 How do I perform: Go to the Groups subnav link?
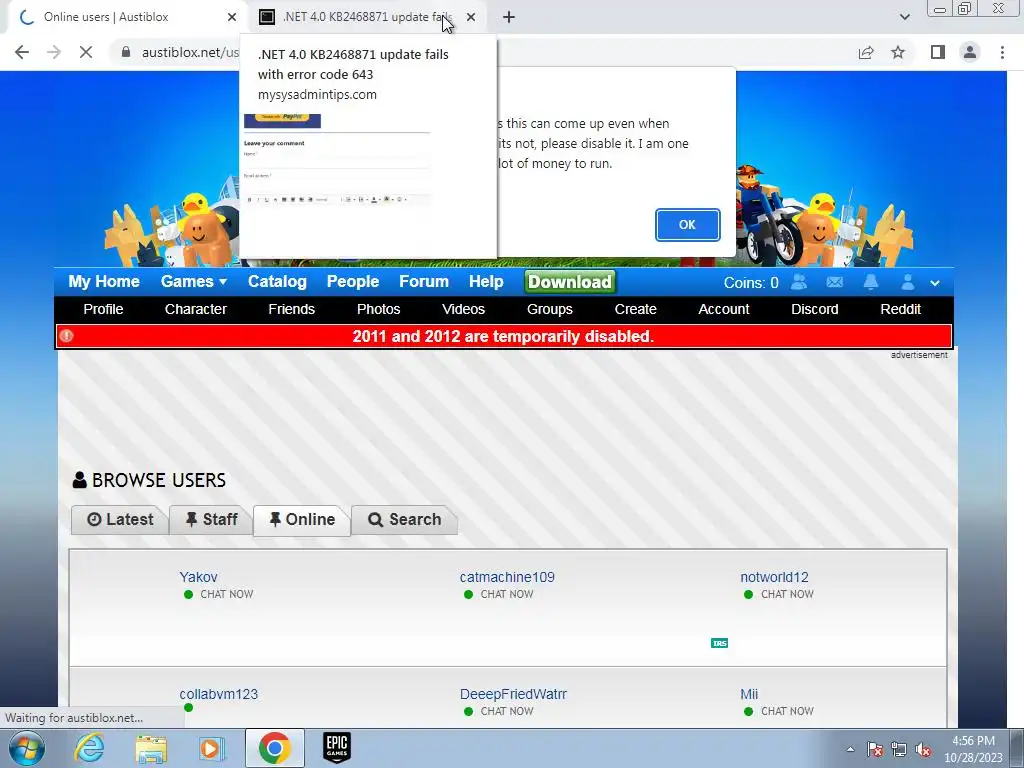549,309
